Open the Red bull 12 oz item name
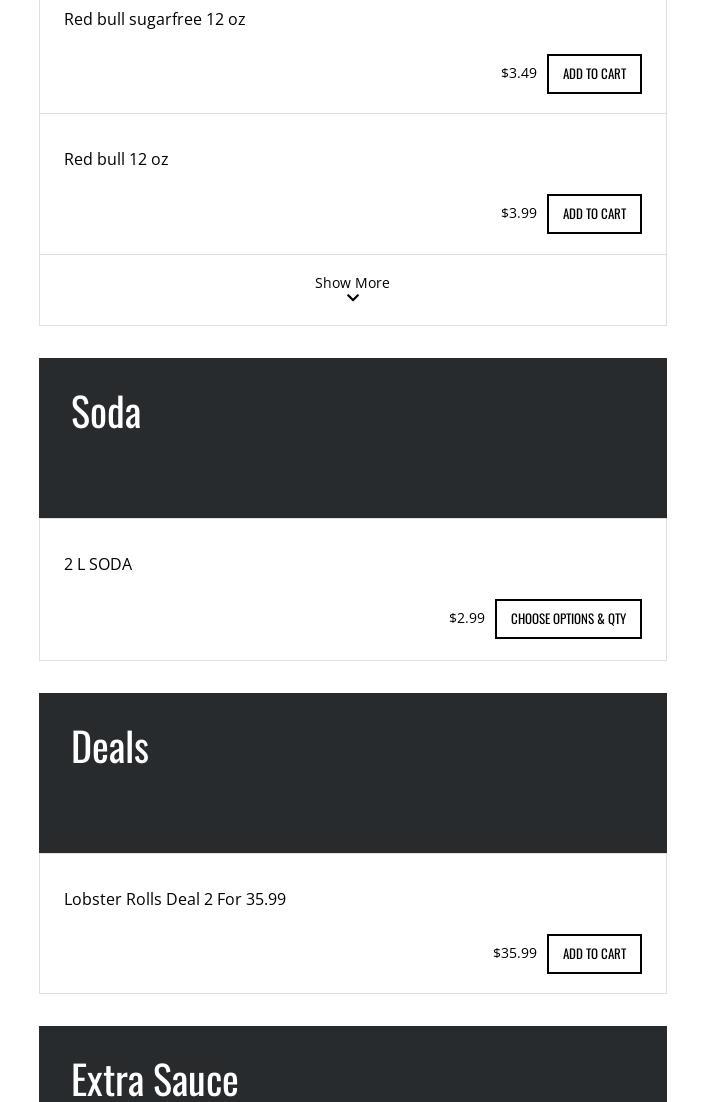 coord(116,159)
